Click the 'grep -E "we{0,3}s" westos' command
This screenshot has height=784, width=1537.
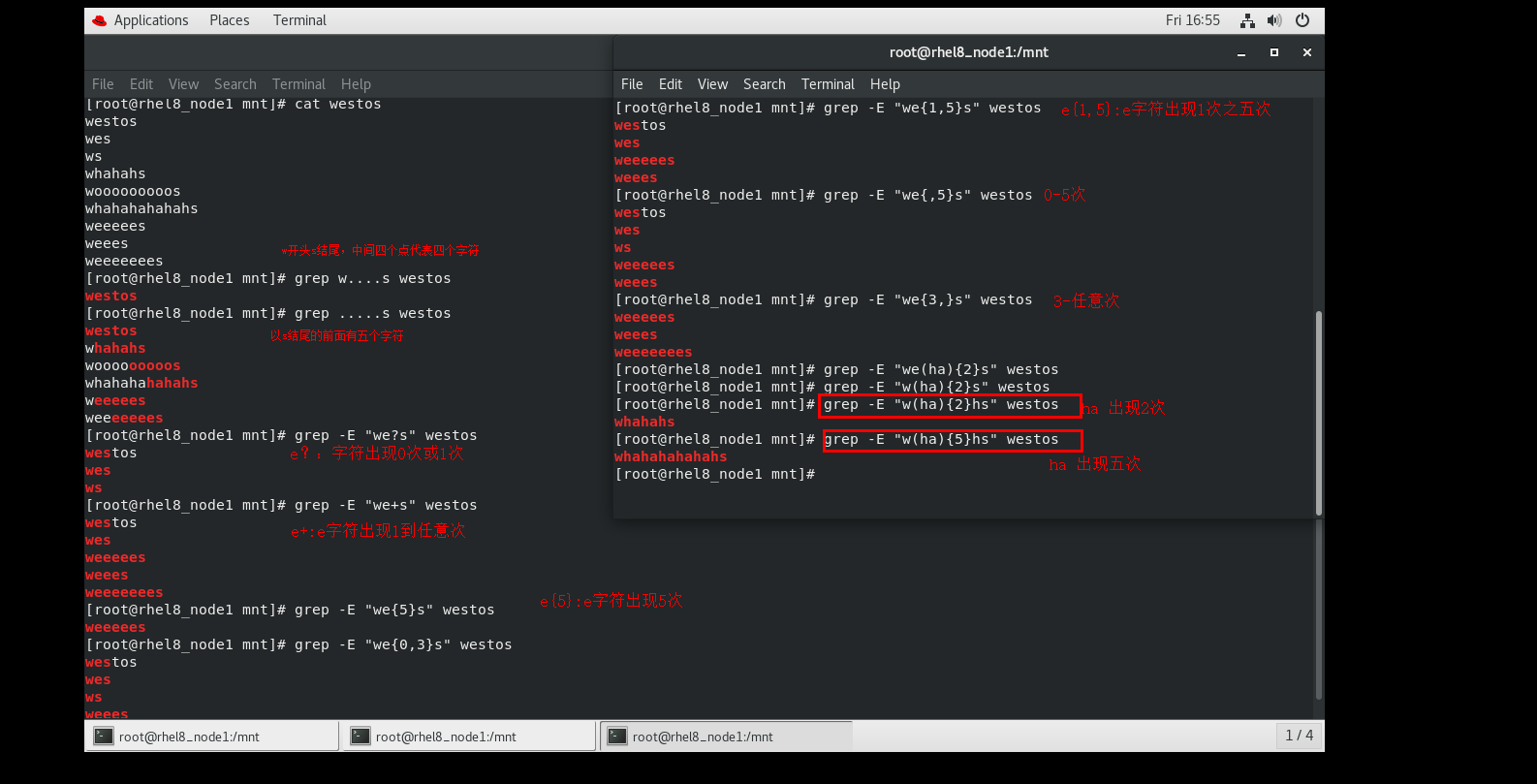(x=403, y=644)
